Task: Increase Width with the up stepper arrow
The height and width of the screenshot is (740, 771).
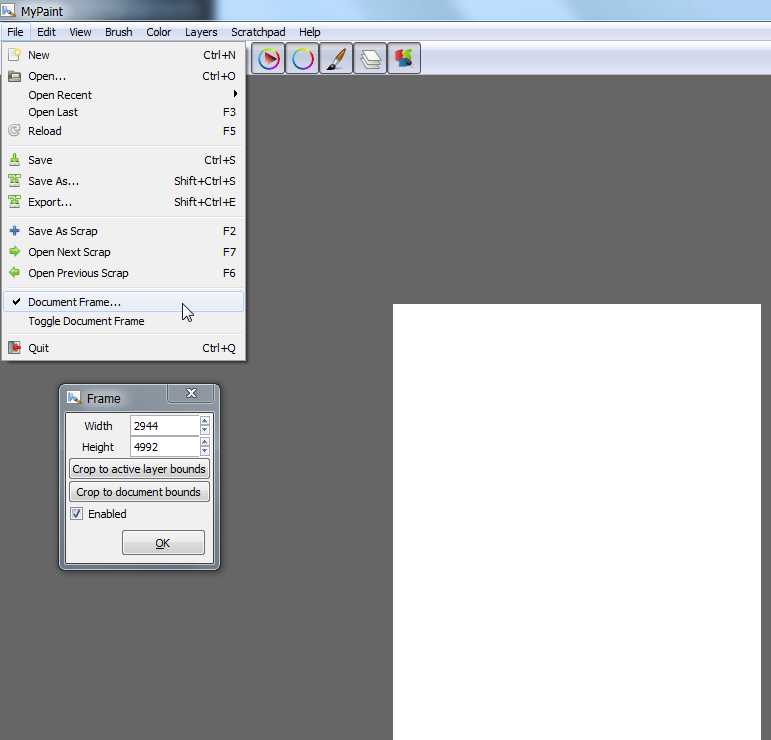Action: [205, 420]
